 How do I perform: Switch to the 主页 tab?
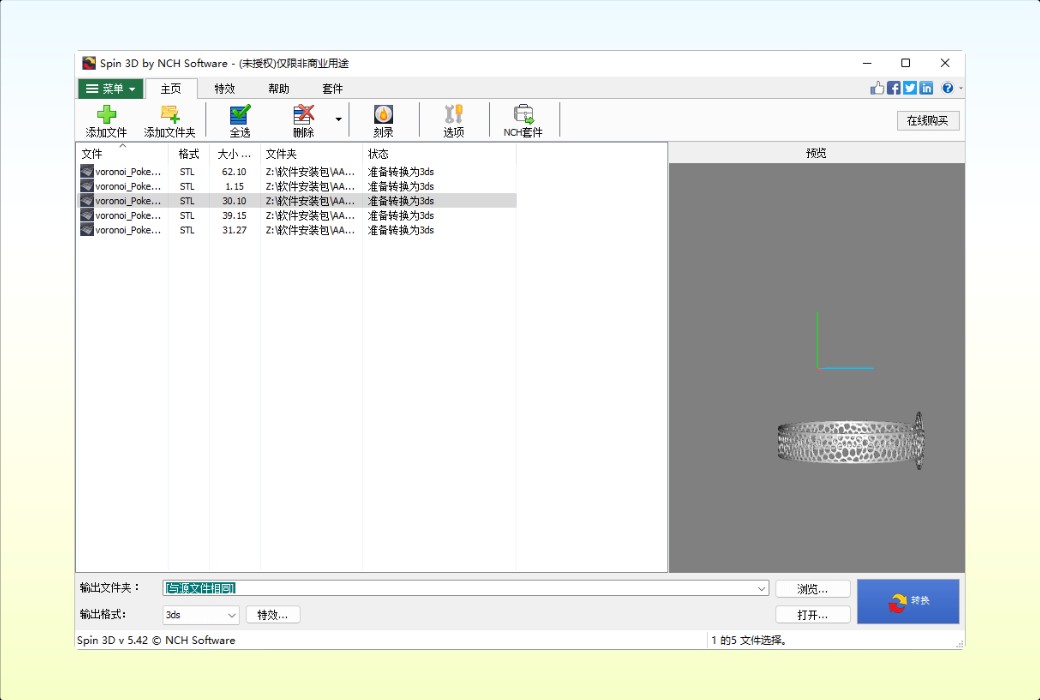170,88
